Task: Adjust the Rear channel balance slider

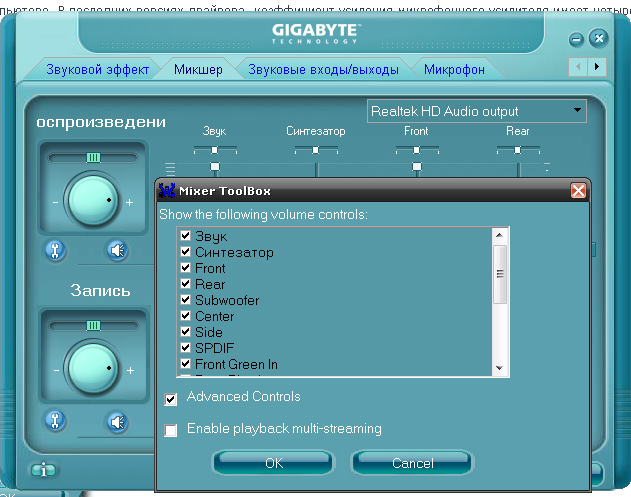Action: click(518, 150)
